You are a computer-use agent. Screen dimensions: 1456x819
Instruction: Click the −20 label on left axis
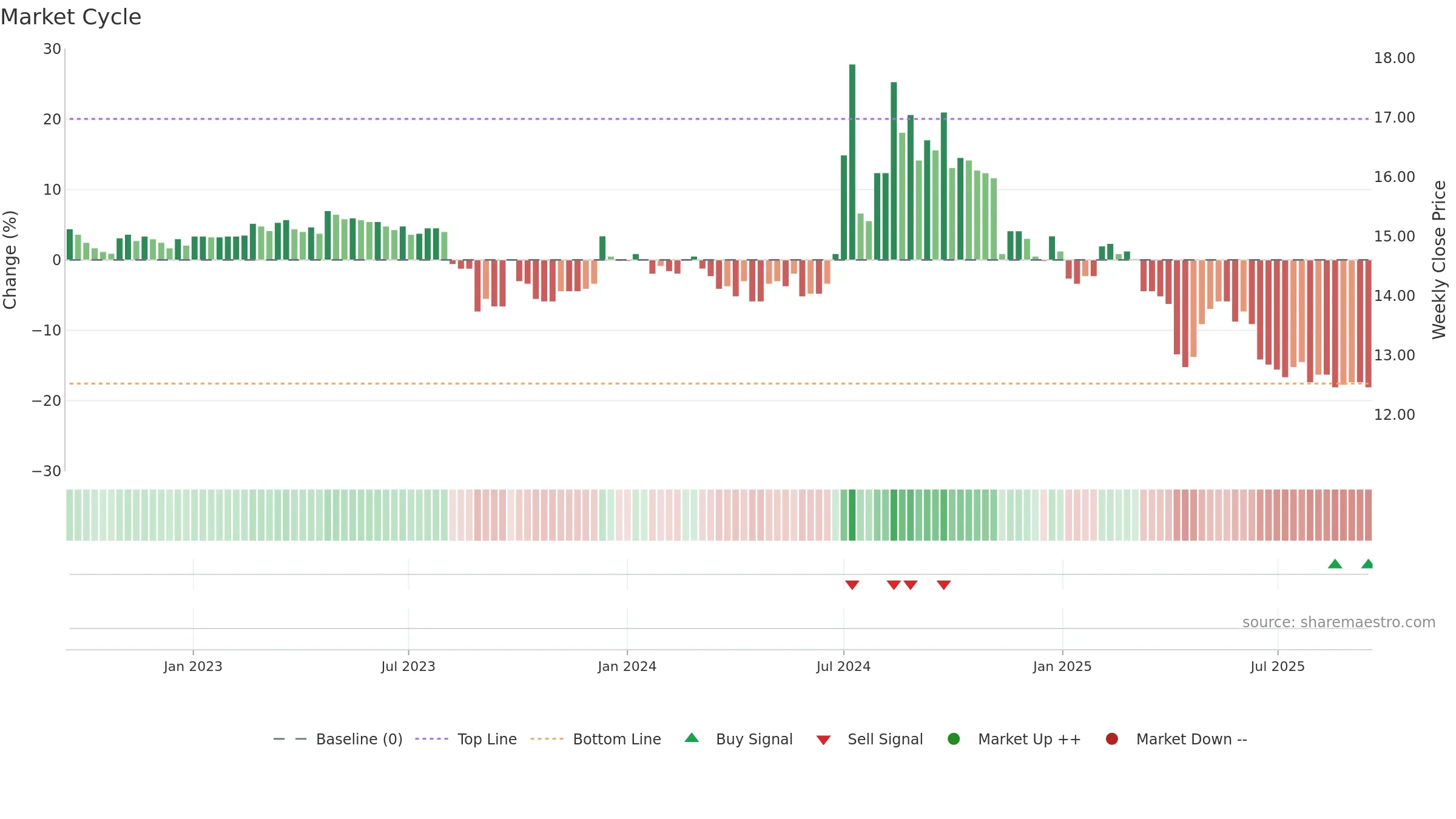47,401
